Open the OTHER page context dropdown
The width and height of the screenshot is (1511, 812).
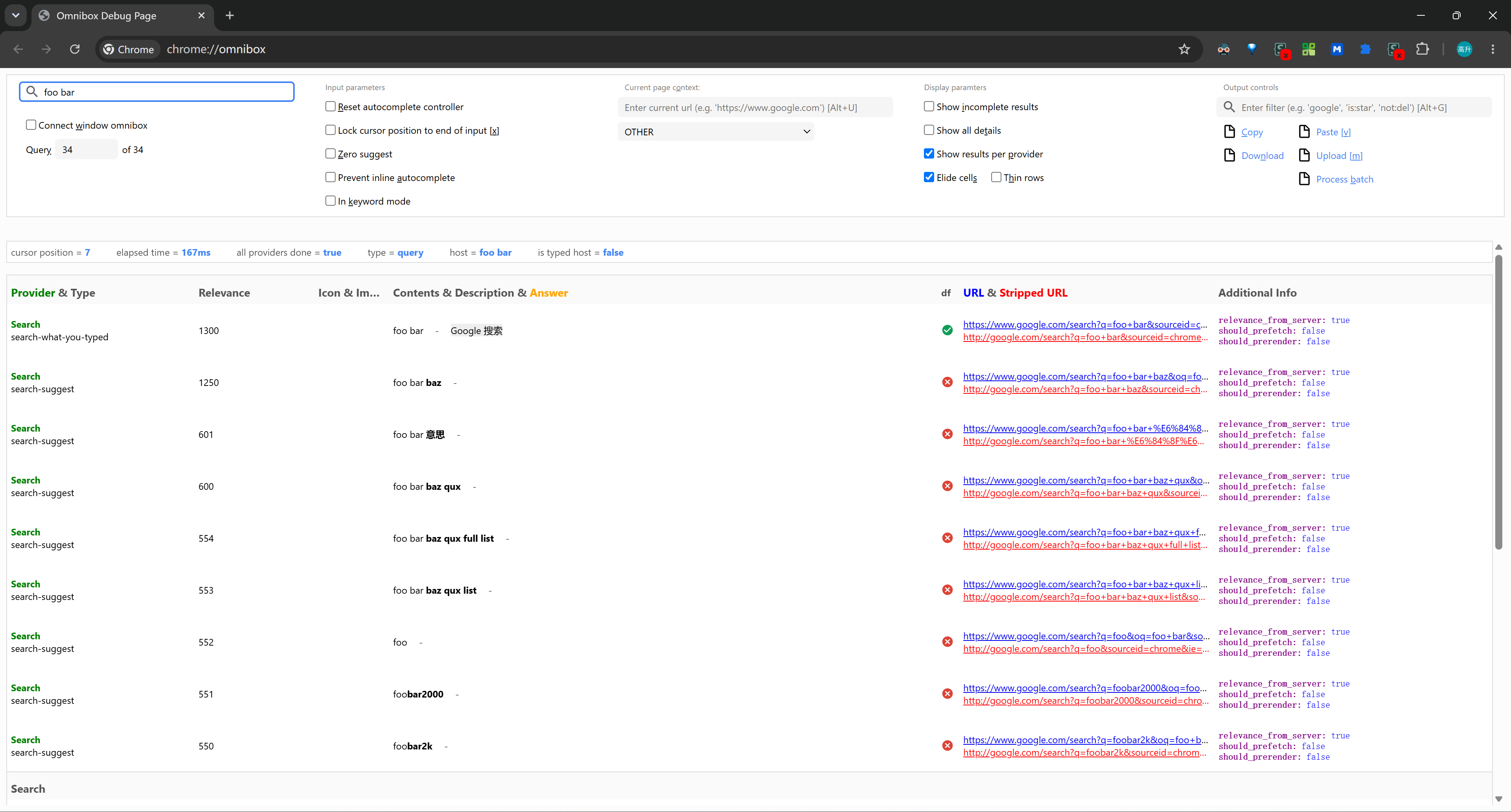coord(716,132)
